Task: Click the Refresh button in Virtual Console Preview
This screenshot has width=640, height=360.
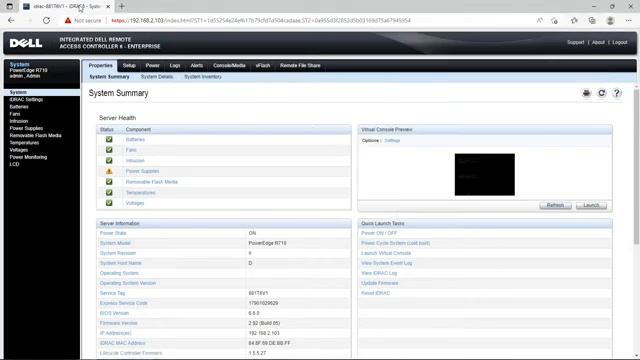Action: (555, 205)
